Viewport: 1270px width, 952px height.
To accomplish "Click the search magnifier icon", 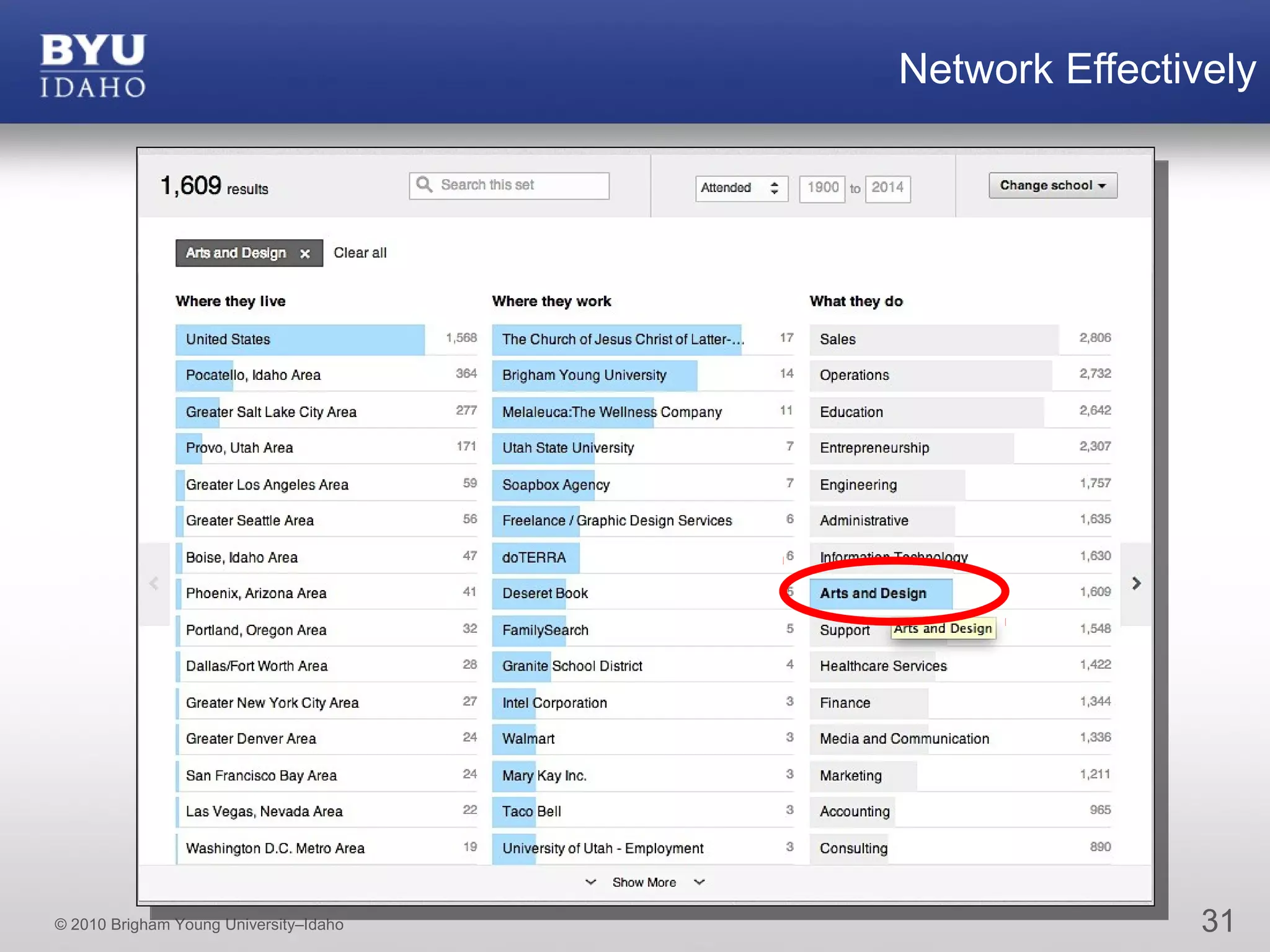I will (x=424, y=185).
